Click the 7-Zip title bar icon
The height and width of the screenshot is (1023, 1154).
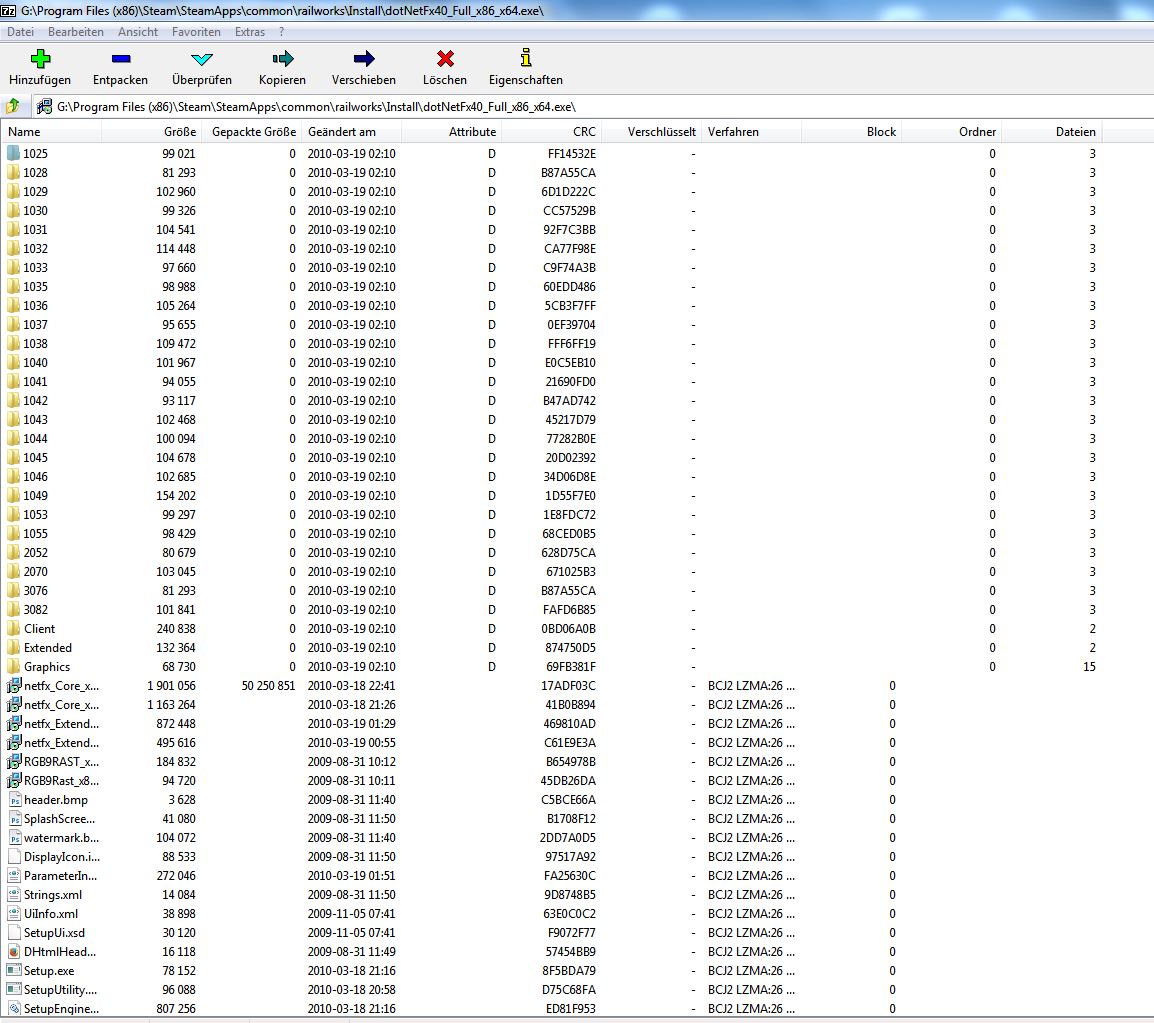pos(8,10)
